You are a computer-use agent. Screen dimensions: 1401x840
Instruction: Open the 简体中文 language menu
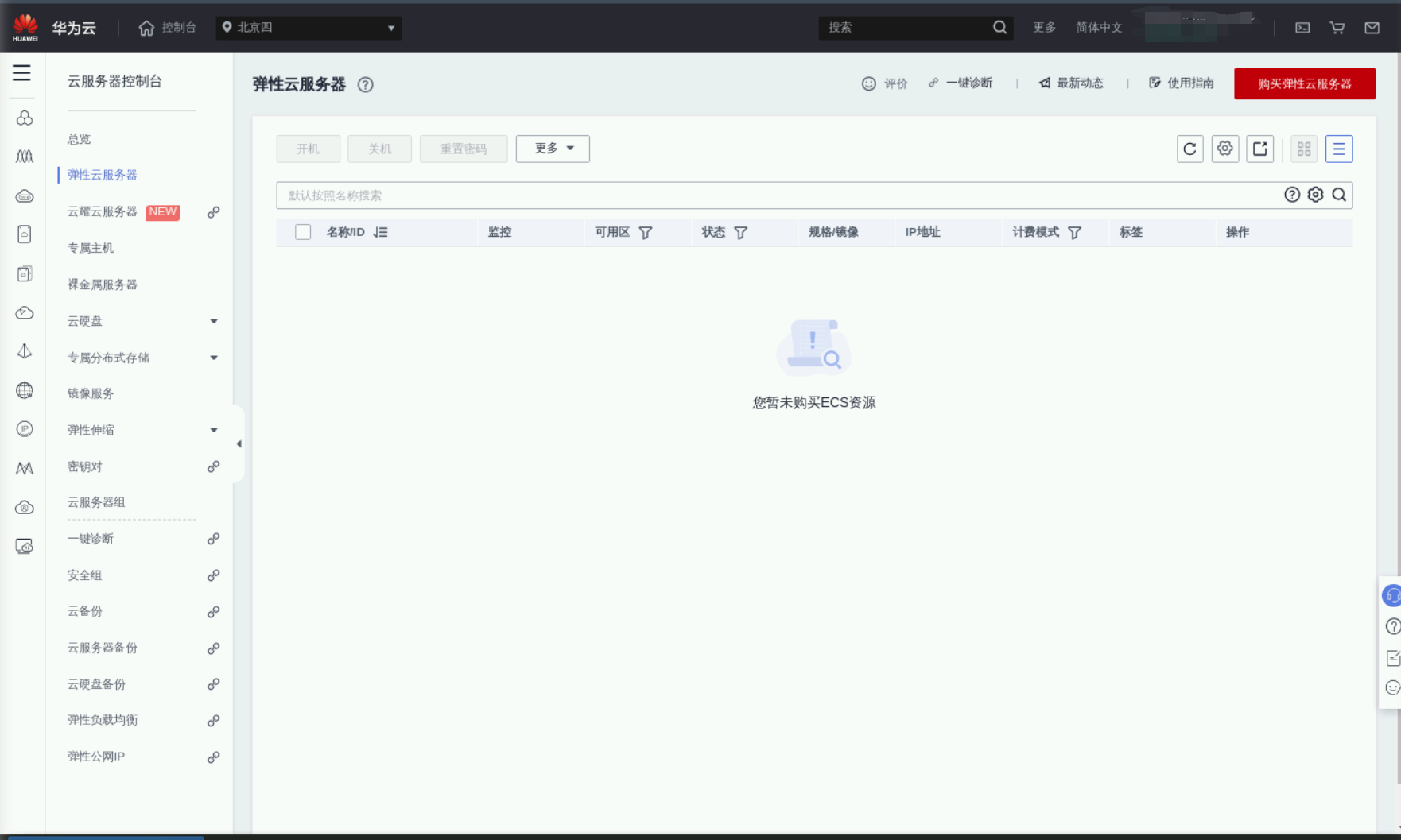tap(1099, 28)
